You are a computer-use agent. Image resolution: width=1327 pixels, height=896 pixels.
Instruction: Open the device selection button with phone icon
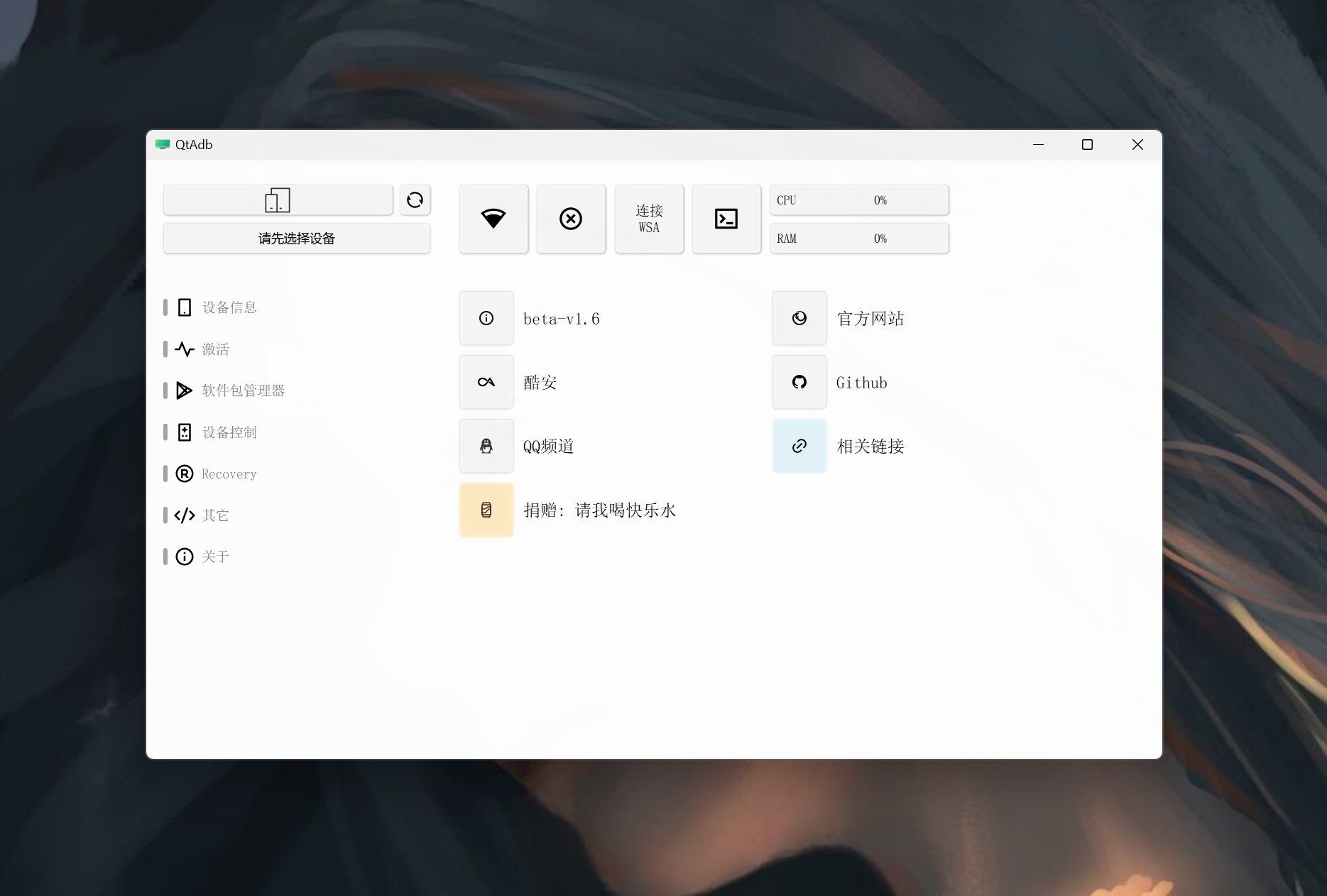(278, 200)
